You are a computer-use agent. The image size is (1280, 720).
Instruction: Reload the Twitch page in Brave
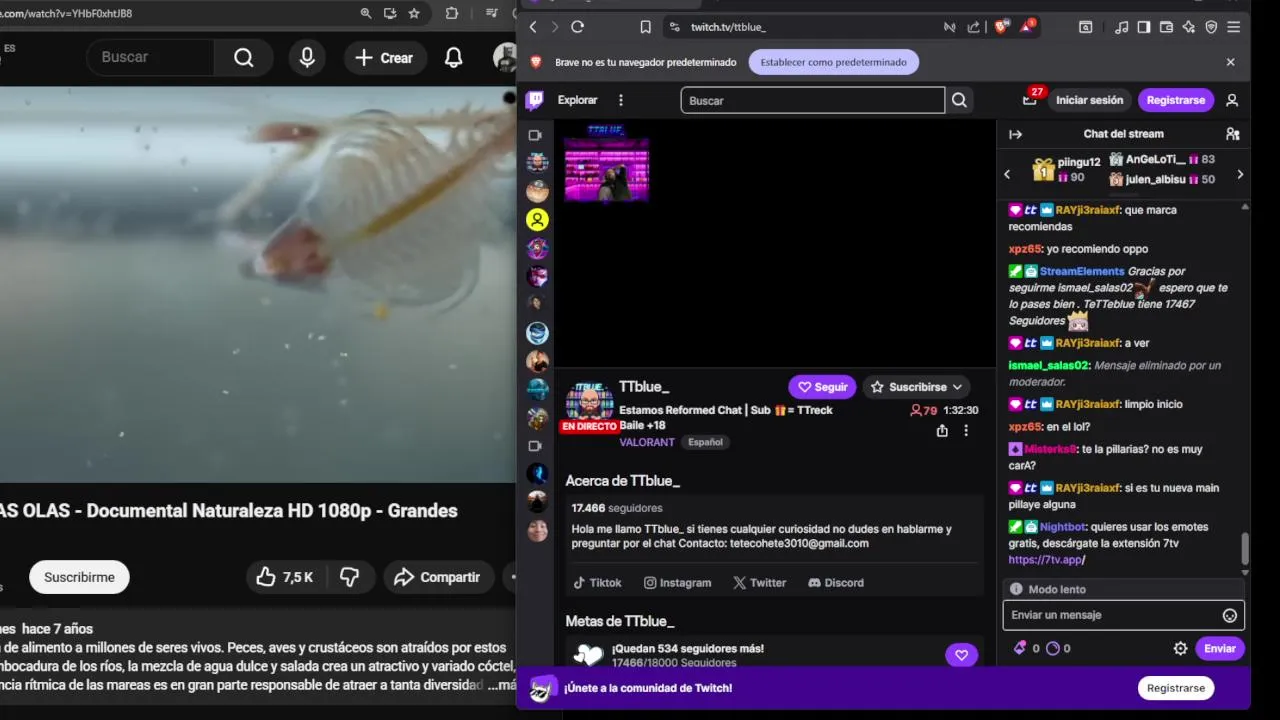tap(577, 27)
